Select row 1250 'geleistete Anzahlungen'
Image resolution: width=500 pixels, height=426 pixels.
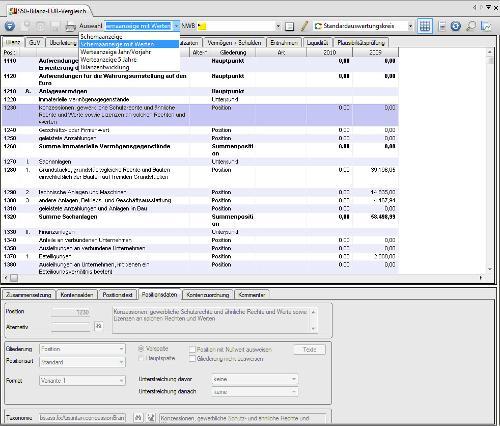point(200,138)
